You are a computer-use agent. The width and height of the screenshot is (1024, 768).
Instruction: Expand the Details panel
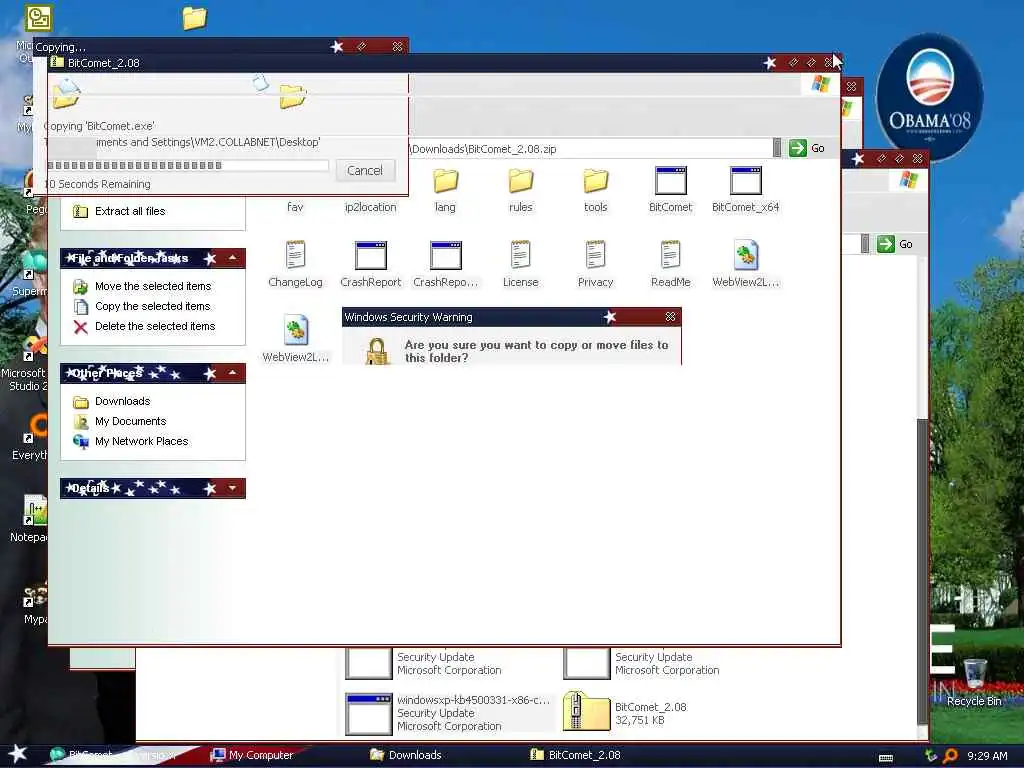pyautogui.click(x=232, y=488)
